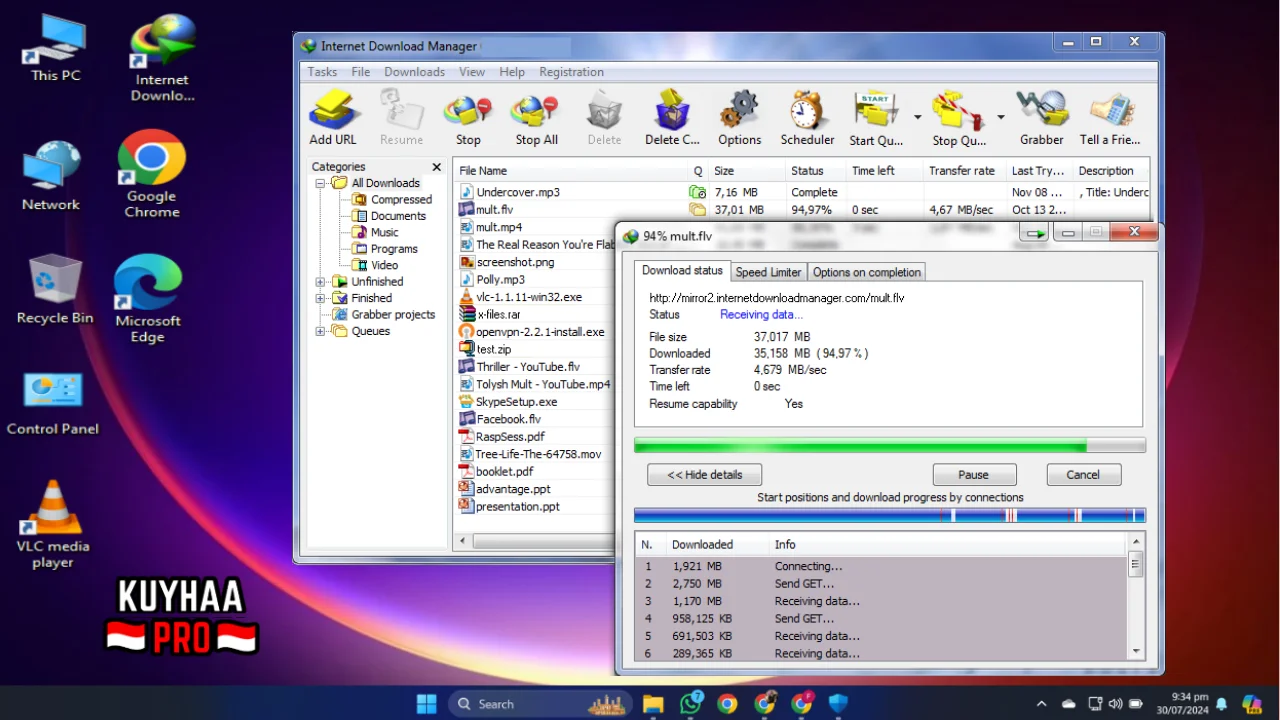The height and width of the screenshot is (720, 1280).
Task: Click the blue connections progress bar
Action: click(890, 515)
